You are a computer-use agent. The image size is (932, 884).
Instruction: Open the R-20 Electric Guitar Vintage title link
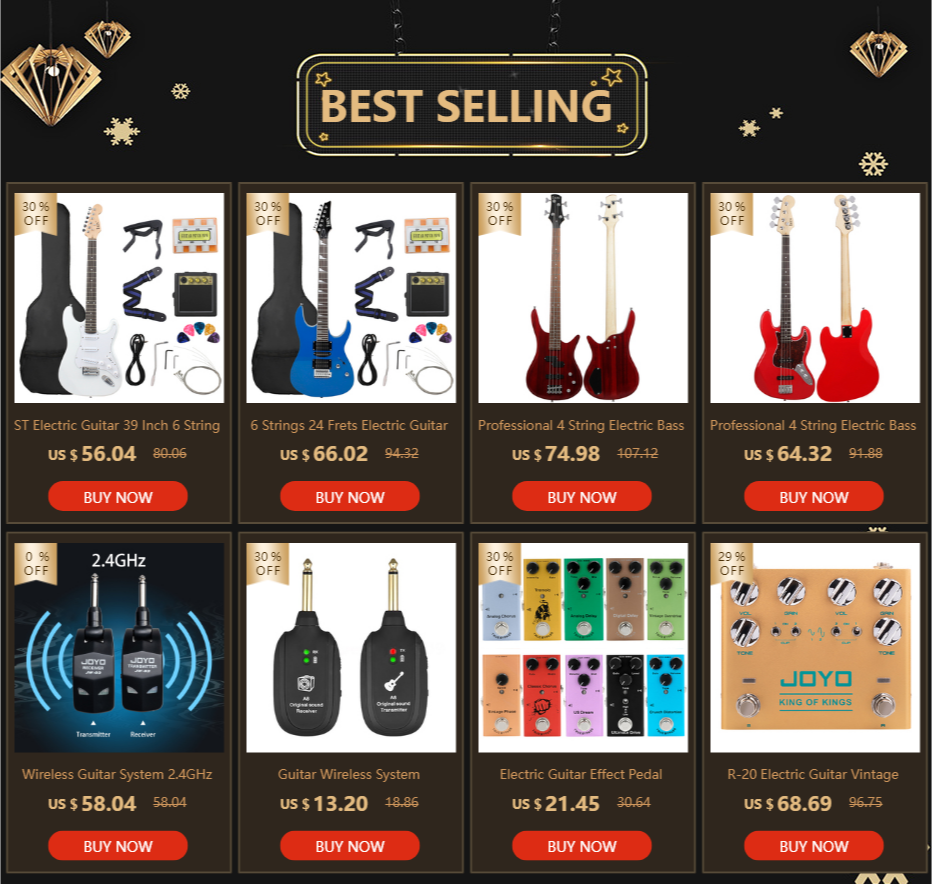813,775
